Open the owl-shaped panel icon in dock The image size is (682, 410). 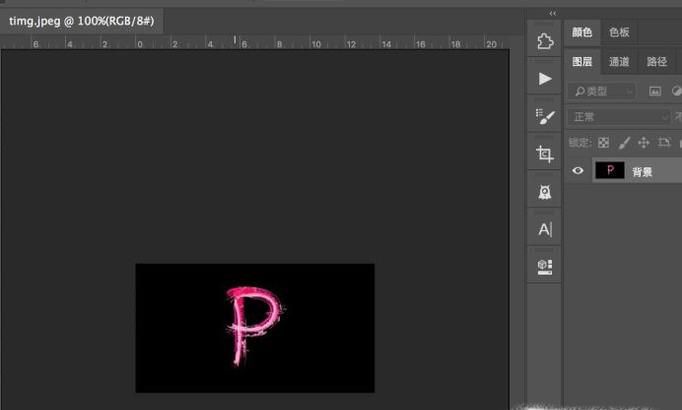click(544, 191)
